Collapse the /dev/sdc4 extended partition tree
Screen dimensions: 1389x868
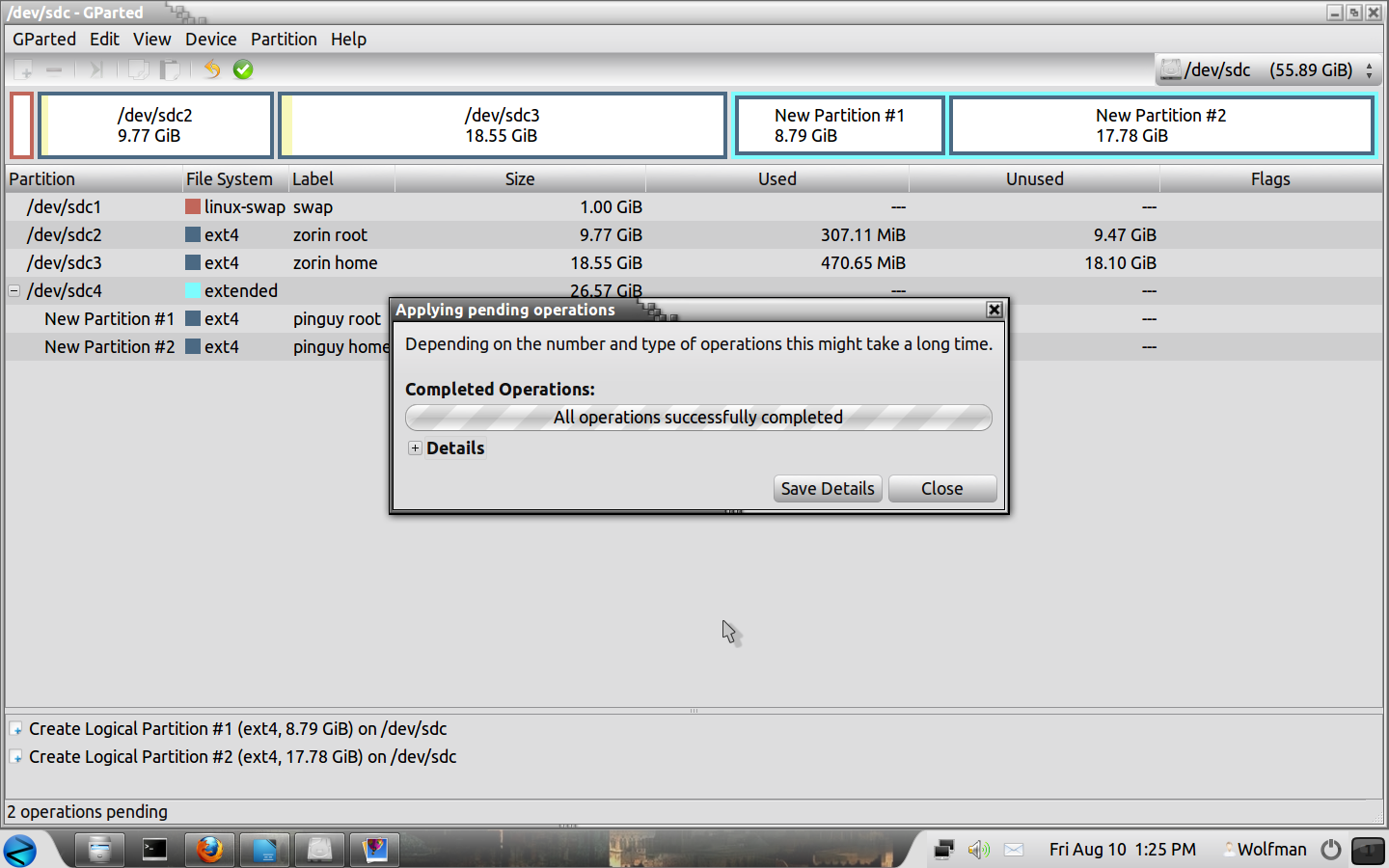(14, 290)
